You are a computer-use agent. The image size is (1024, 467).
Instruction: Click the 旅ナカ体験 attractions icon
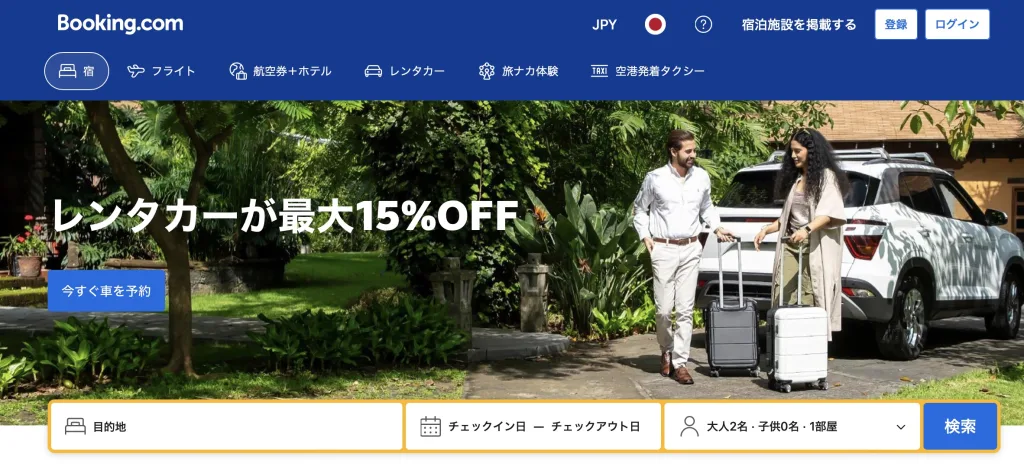click(x=487, y=71)
